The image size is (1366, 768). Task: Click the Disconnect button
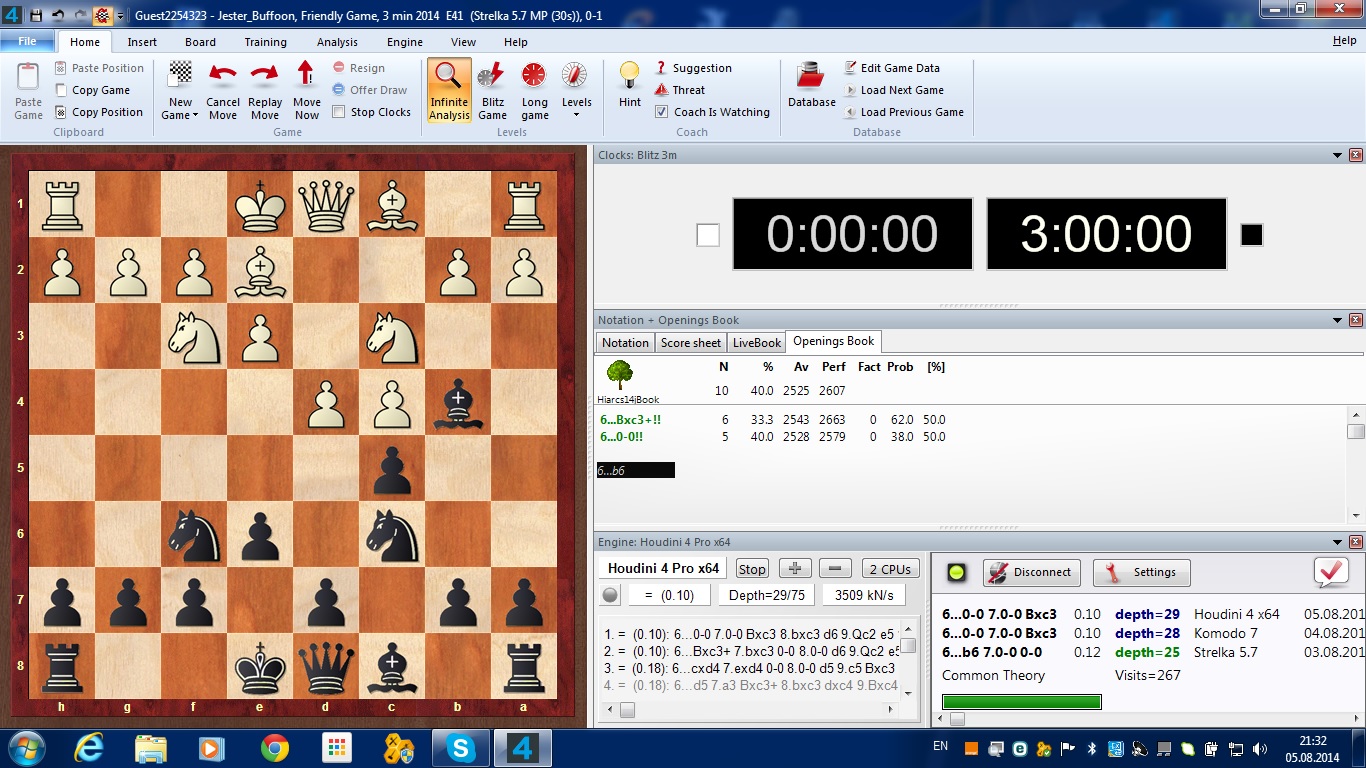coord(1029,572)
